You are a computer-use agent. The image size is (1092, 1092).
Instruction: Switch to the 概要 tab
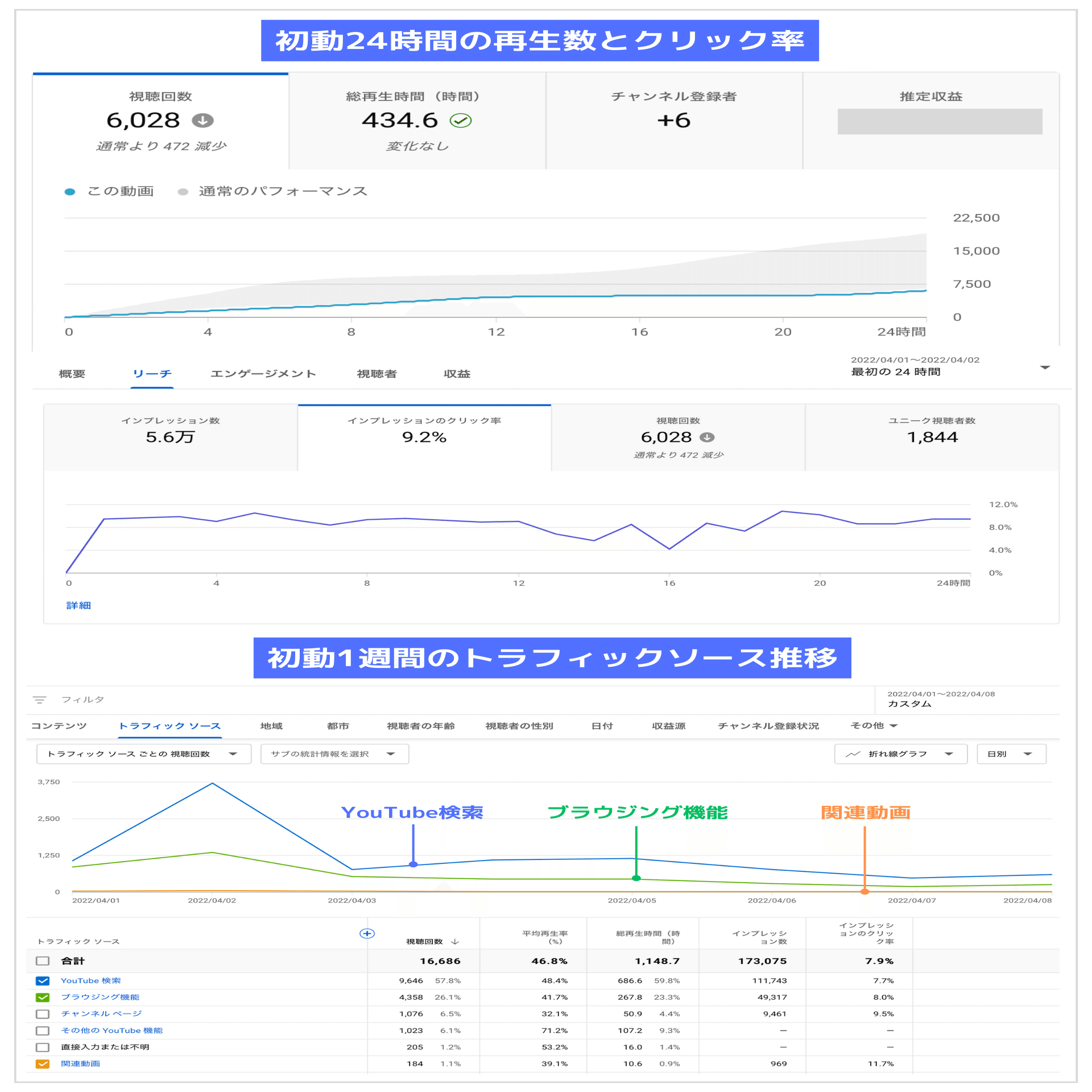(72, 374)
